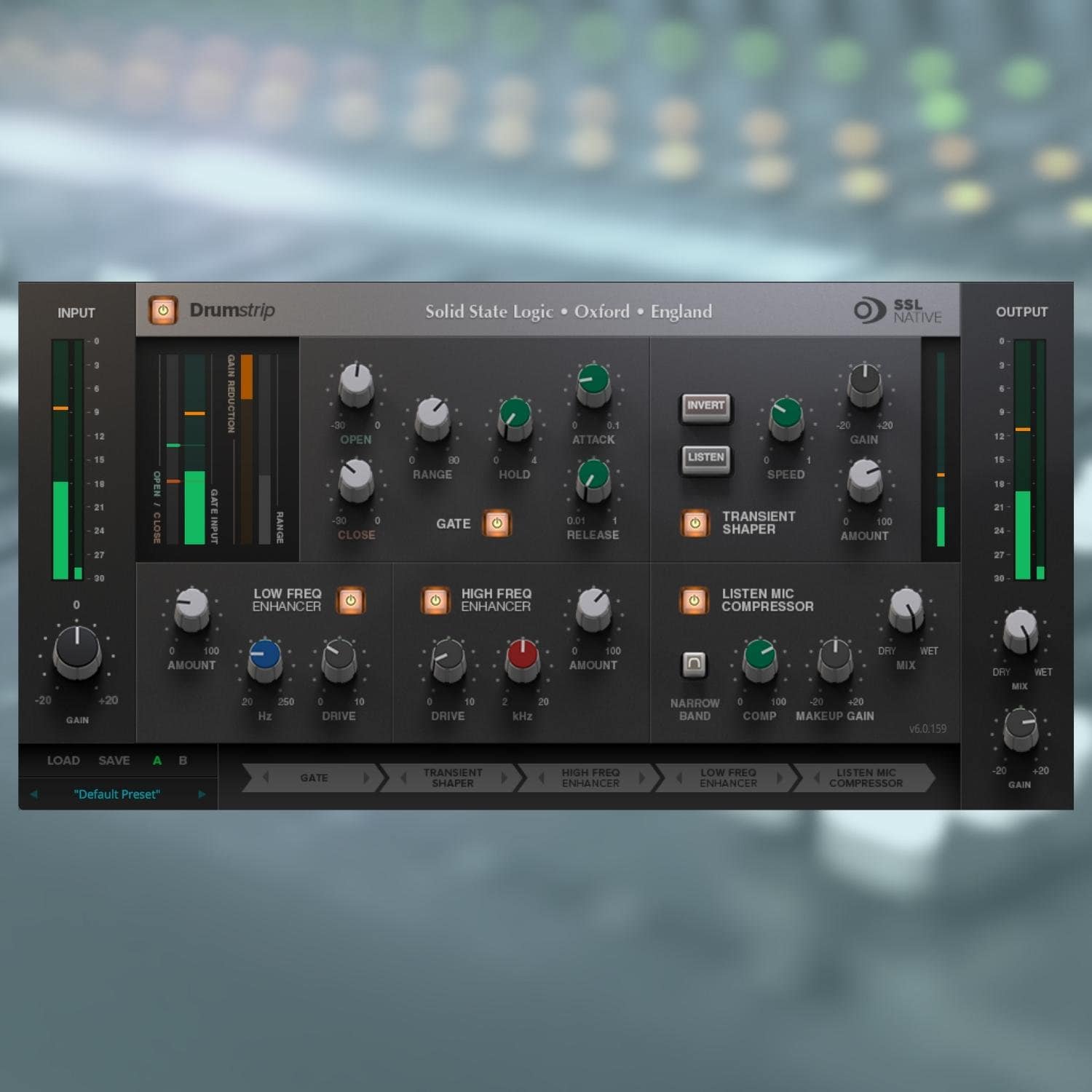Move High Freq Enhancer block right in order
Image resolution: width=1092 pixels, height=1092 pixels.
[641, 778]
